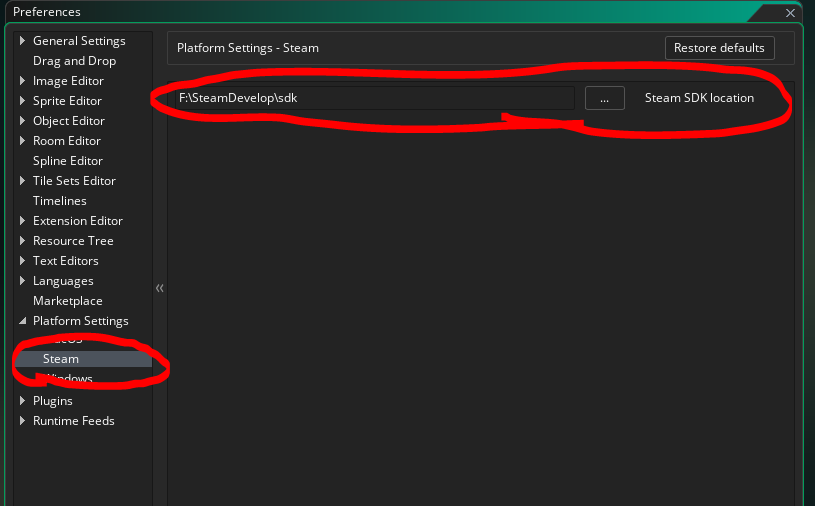
Task: Select Extension Editor preferences
Action: tap(77, 221)
